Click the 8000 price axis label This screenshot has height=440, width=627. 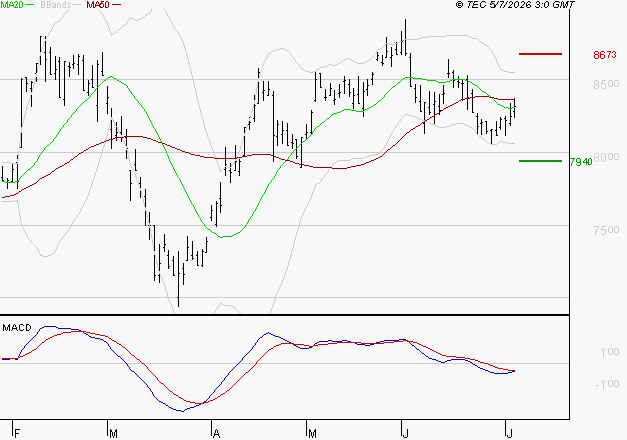click(606, 157)
